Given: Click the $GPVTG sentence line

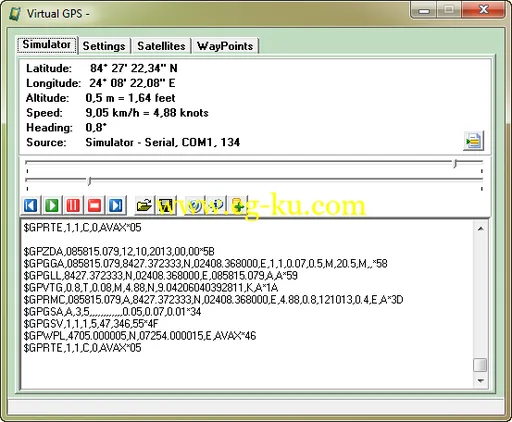Looking at the screenshot, I should click(151, 287).
